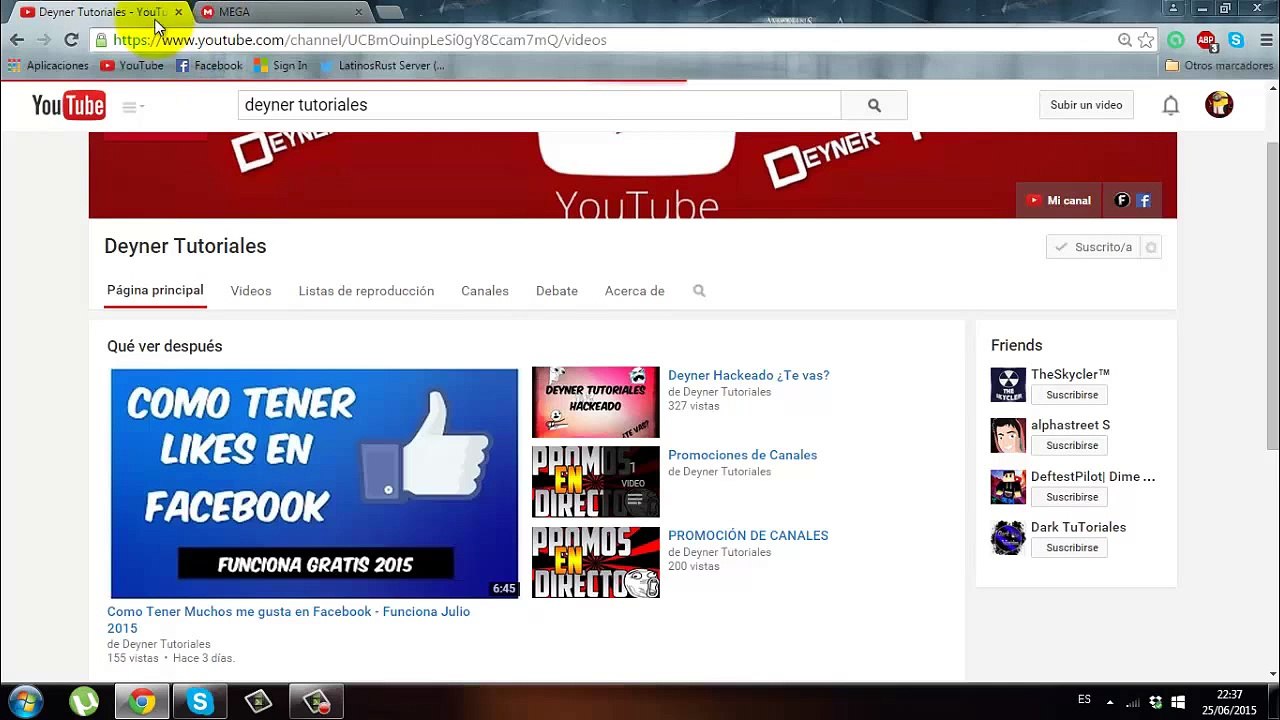Open Como Tener Muchos me gusta title link
The image size is (1280, 720).
(288, 620)
